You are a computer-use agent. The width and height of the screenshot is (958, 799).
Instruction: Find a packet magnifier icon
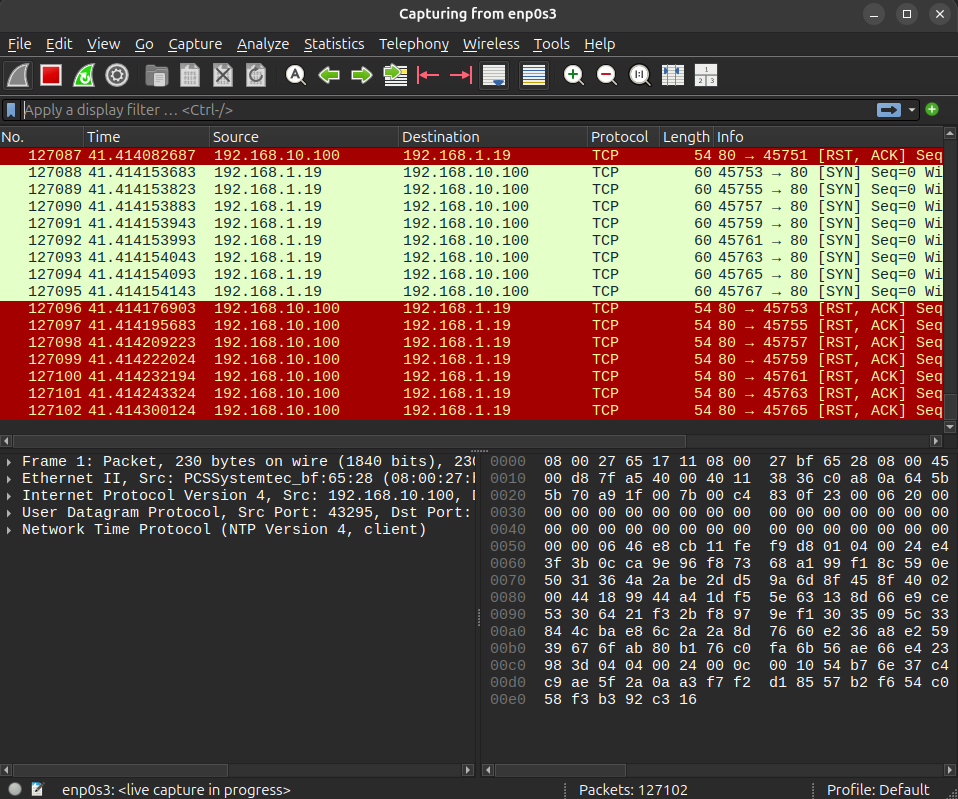(x=296, y=76)
